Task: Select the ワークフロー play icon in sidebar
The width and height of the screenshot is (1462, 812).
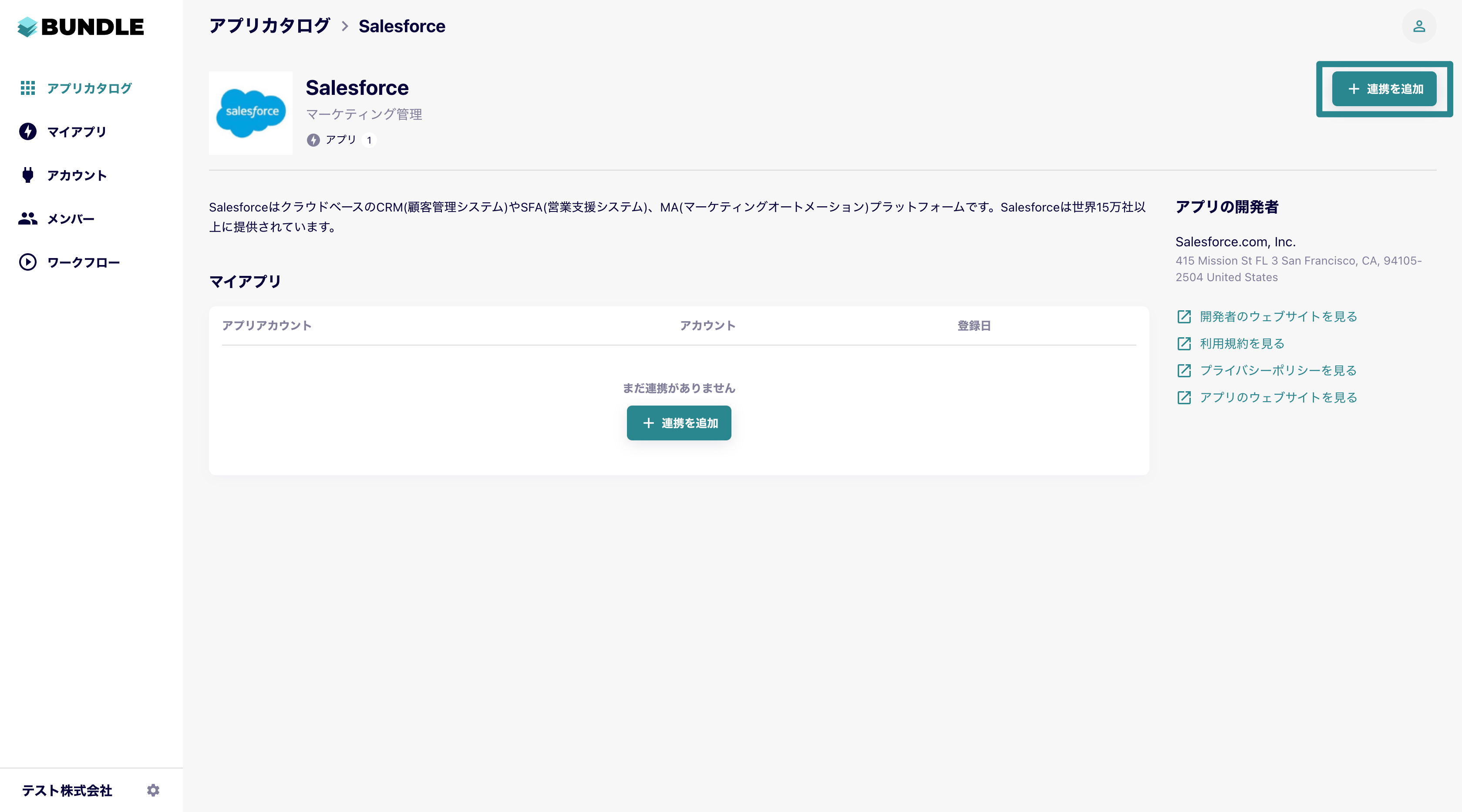Action: (x=28, y=262)
